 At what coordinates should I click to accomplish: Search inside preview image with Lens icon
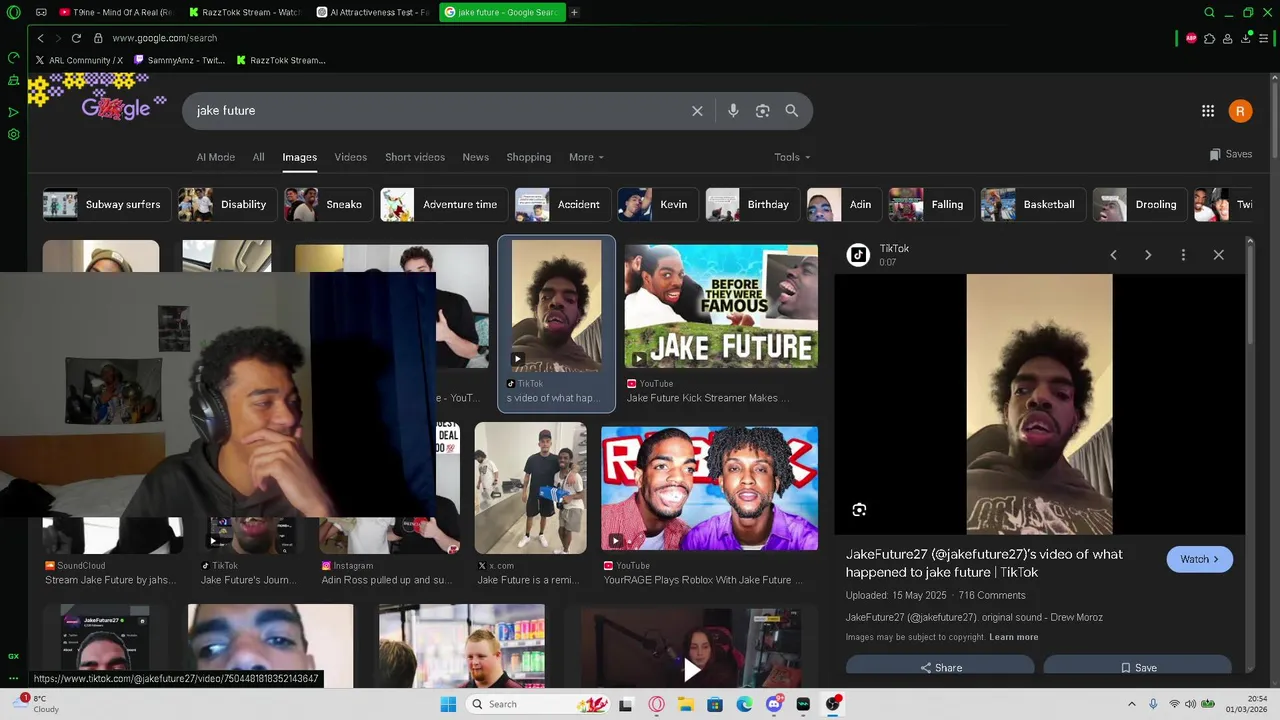click(x=859, y=510)
